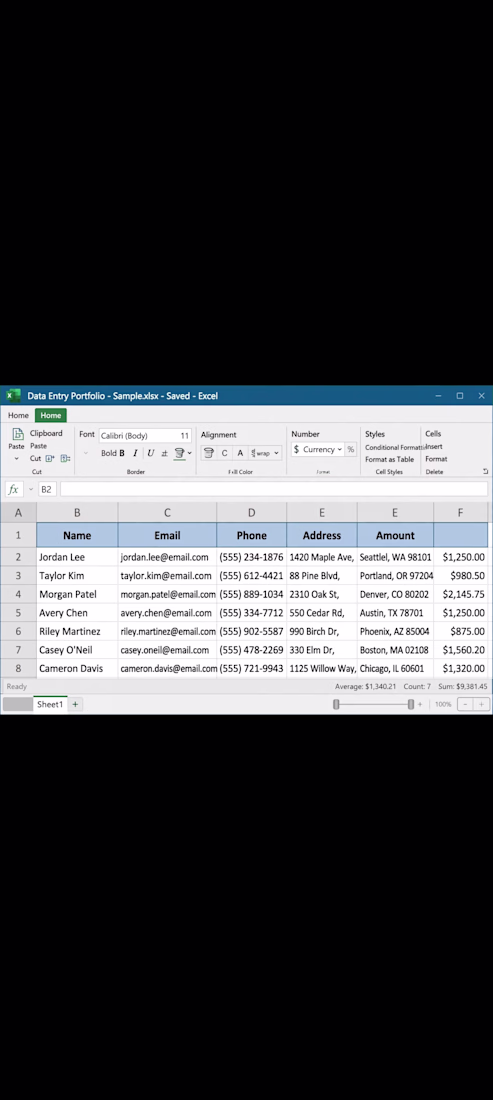
Task: Toggle italic formatting
Action: (x=135, y=453)
